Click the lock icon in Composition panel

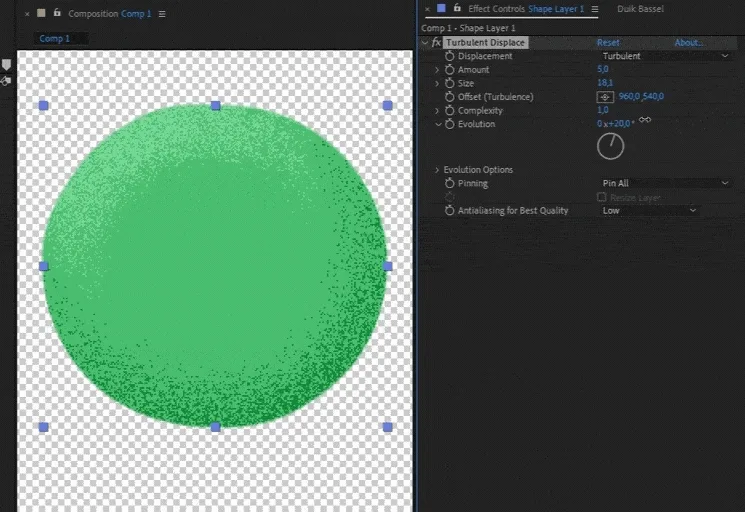coord(57,14)
